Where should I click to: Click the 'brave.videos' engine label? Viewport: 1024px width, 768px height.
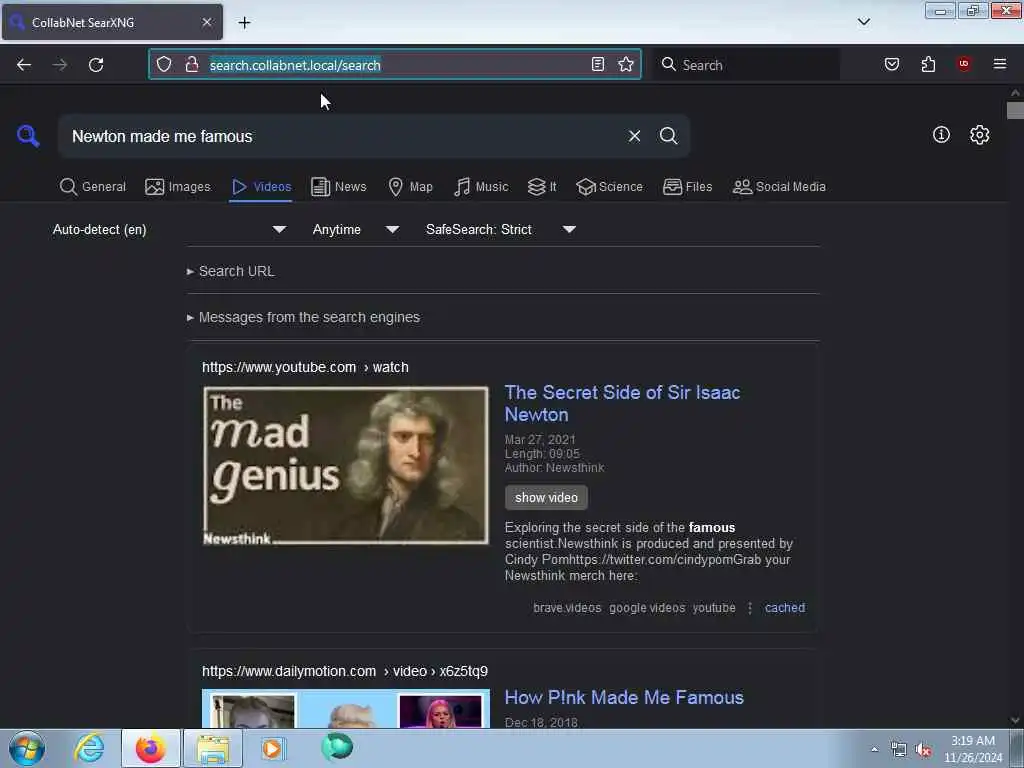tap(567, 608)
